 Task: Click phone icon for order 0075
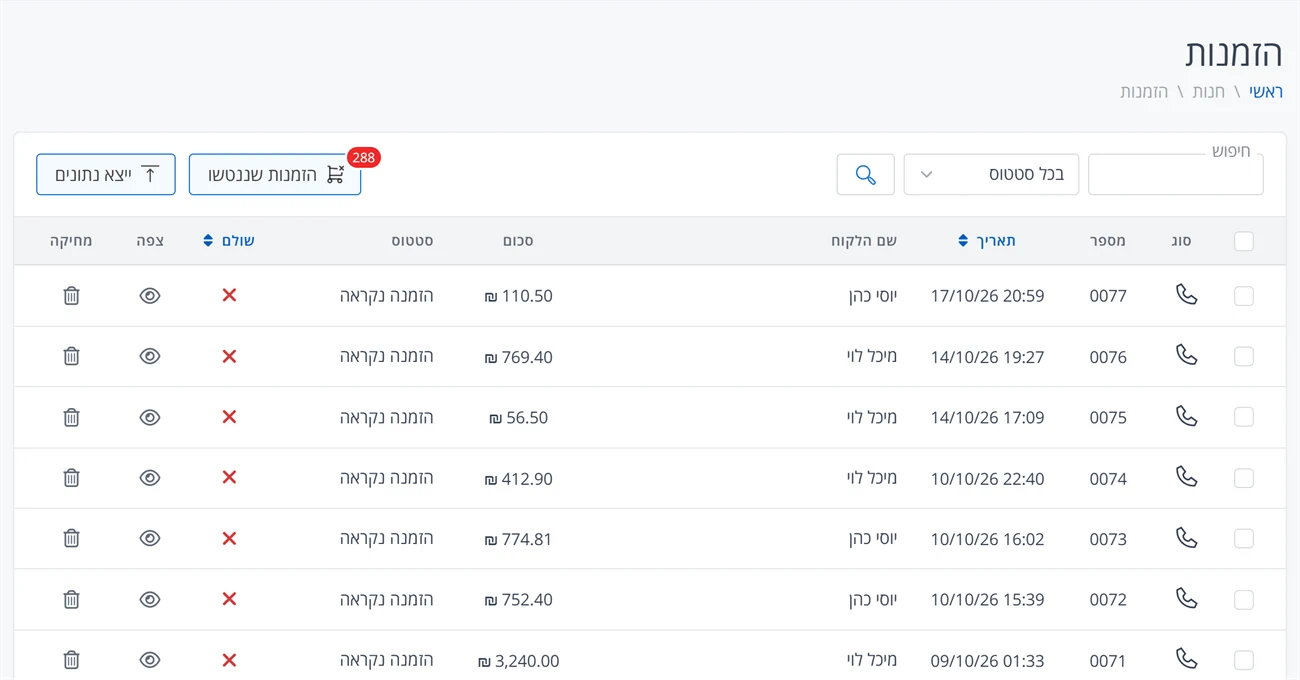tap(1186, 416)
